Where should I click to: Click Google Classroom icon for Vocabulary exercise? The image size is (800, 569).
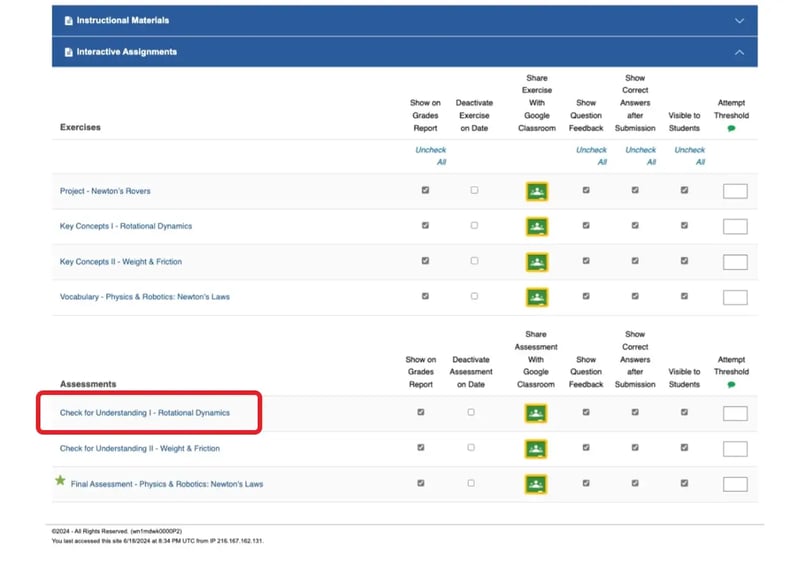(537, 298)
